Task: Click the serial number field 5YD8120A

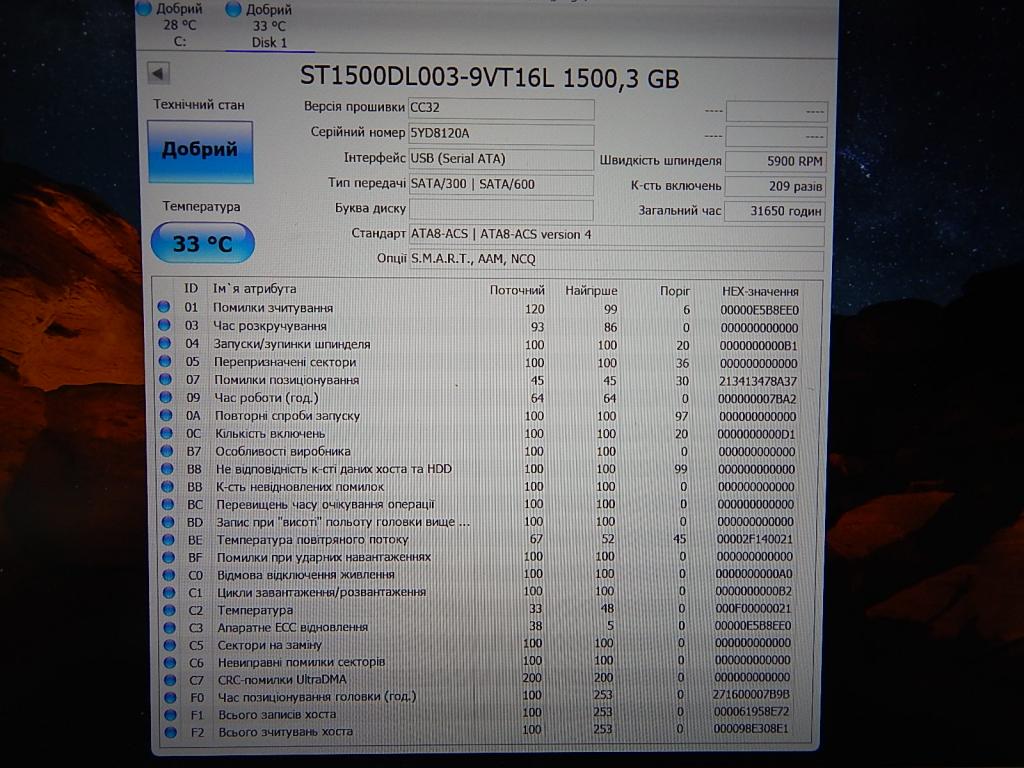Action: tap(501, 134)
